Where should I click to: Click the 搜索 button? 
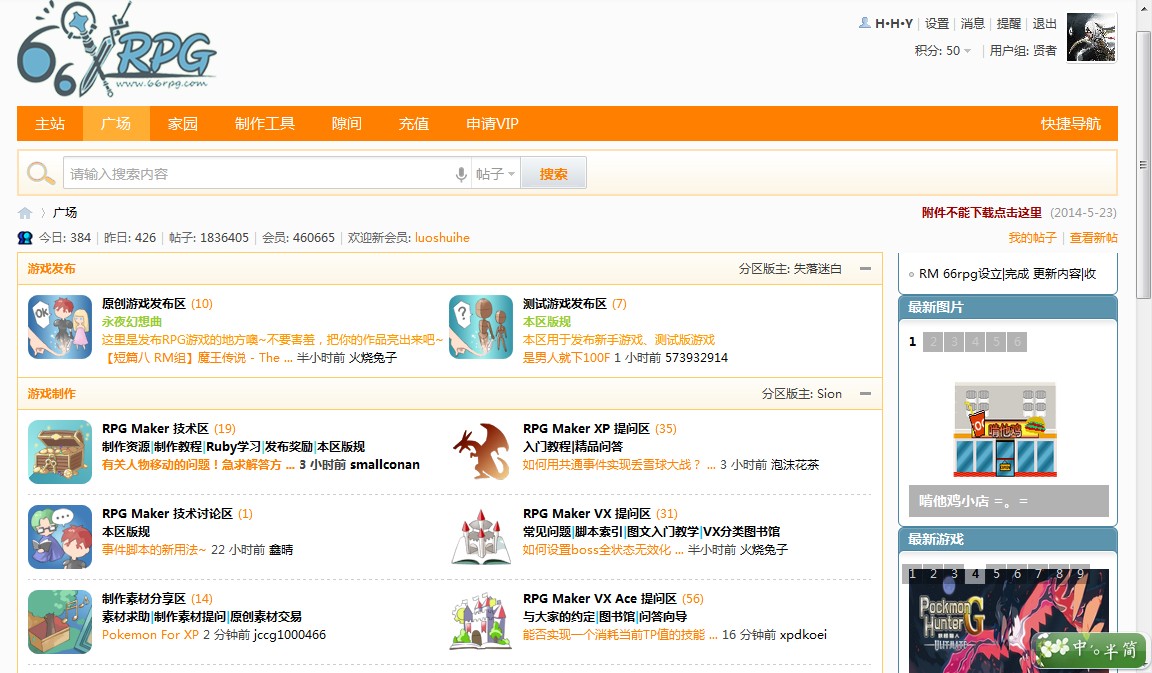coord(553,174)
